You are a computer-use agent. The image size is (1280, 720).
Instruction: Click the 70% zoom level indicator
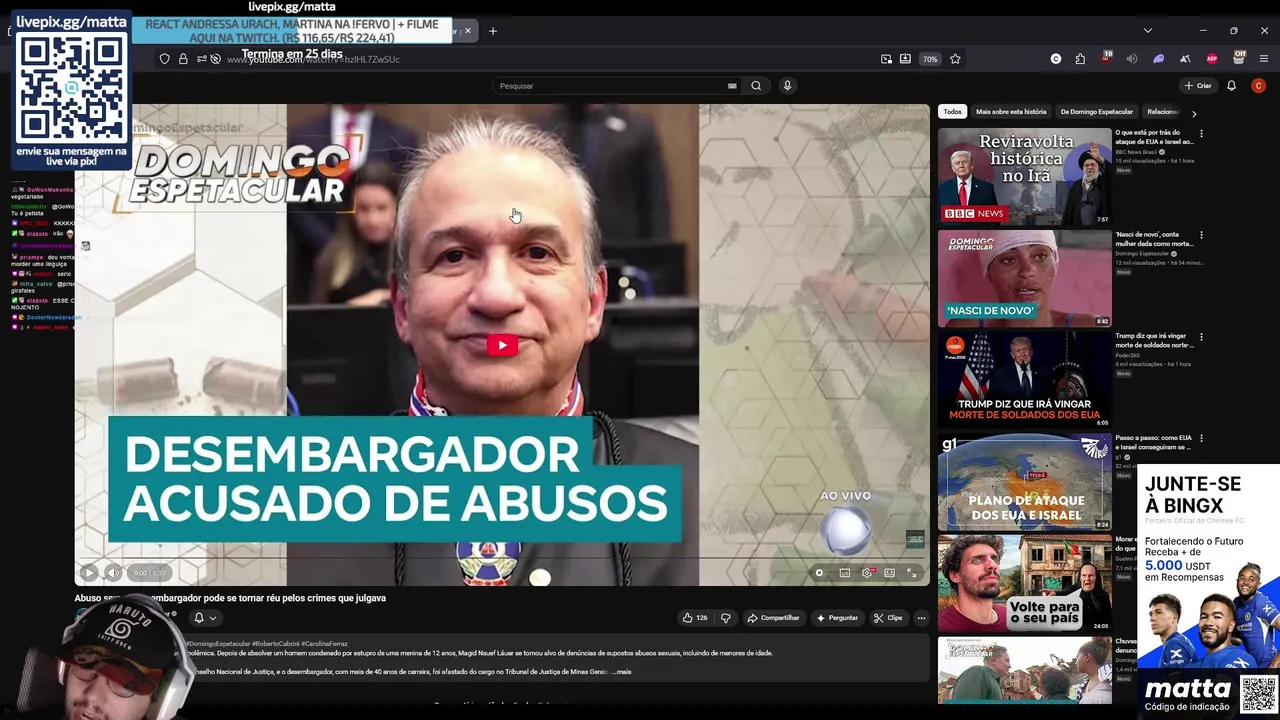coord(930,59)
